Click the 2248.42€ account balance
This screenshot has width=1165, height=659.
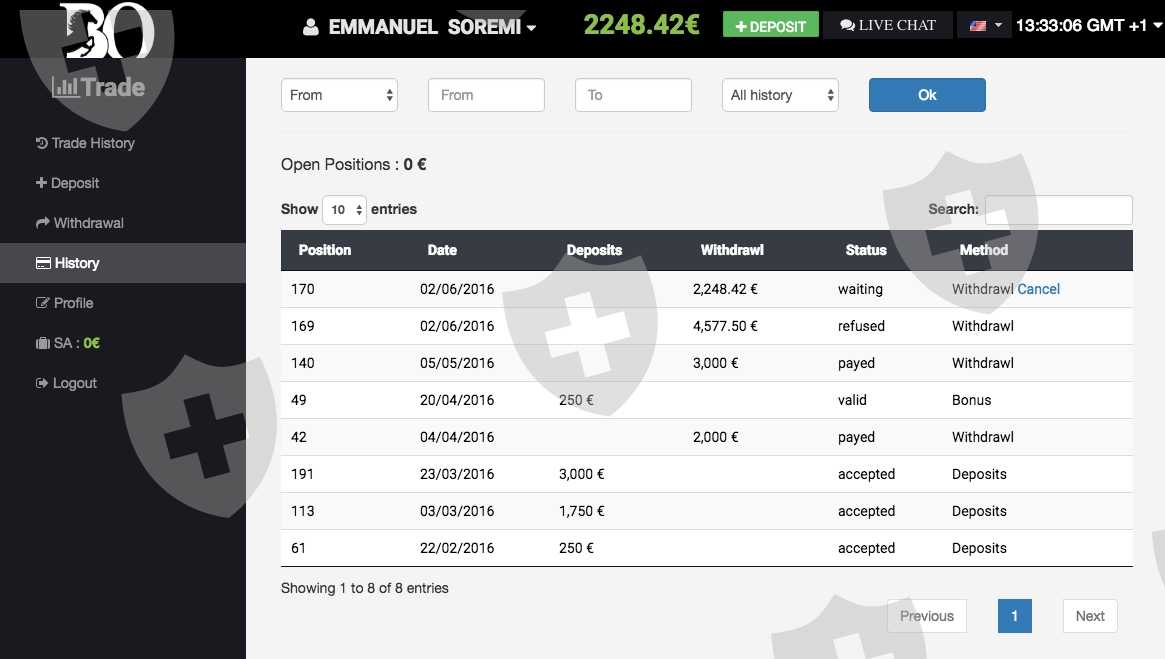click(641, 25)
